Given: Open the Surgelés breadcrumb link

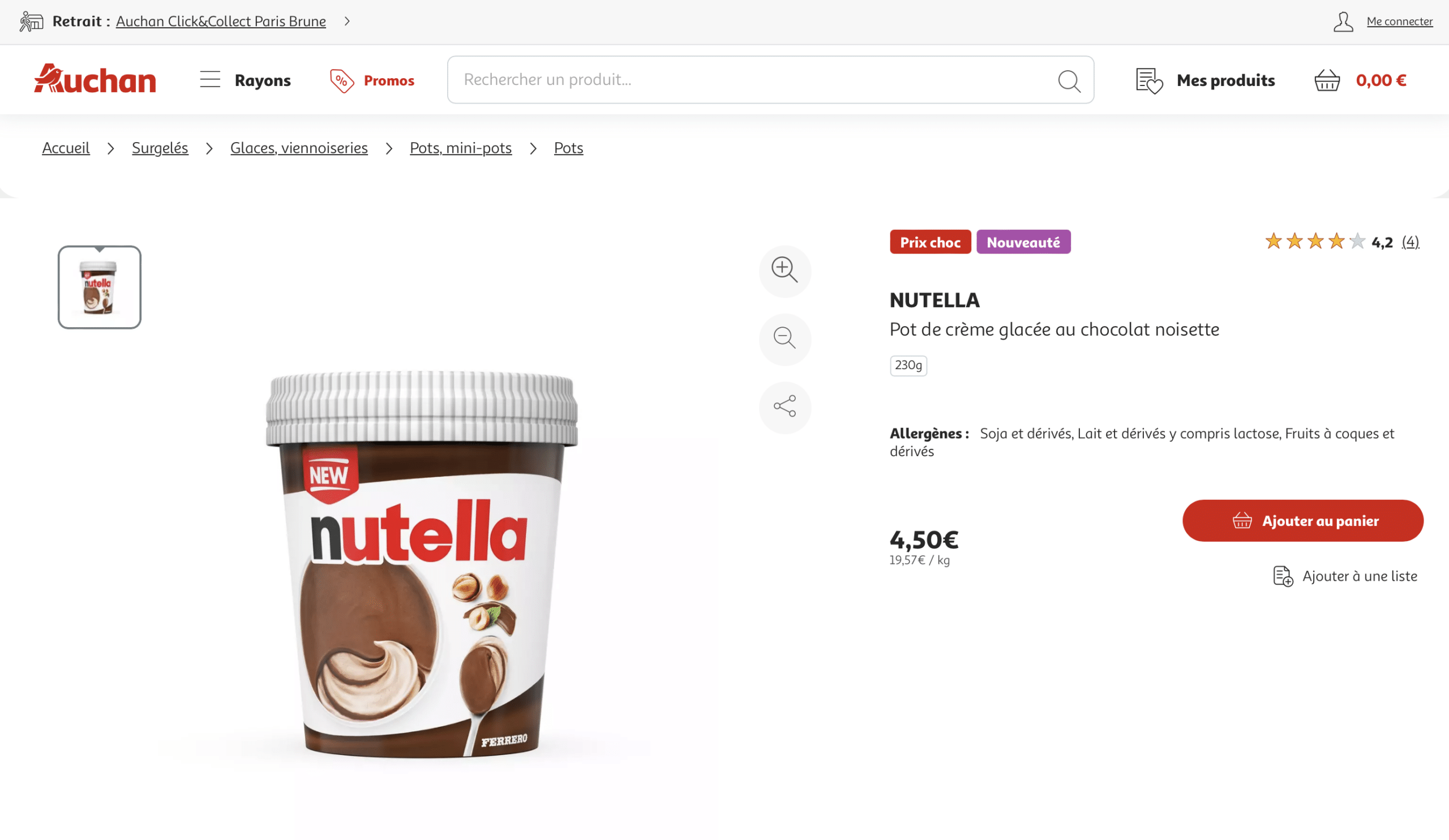Looking at the screenshot, I should tap(160, 148).
